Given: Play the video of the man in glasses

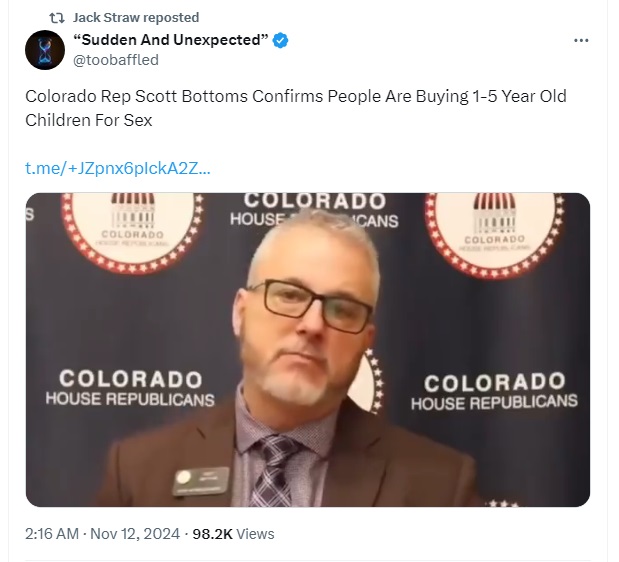Looking at the screenshot, I should (308, 350).
